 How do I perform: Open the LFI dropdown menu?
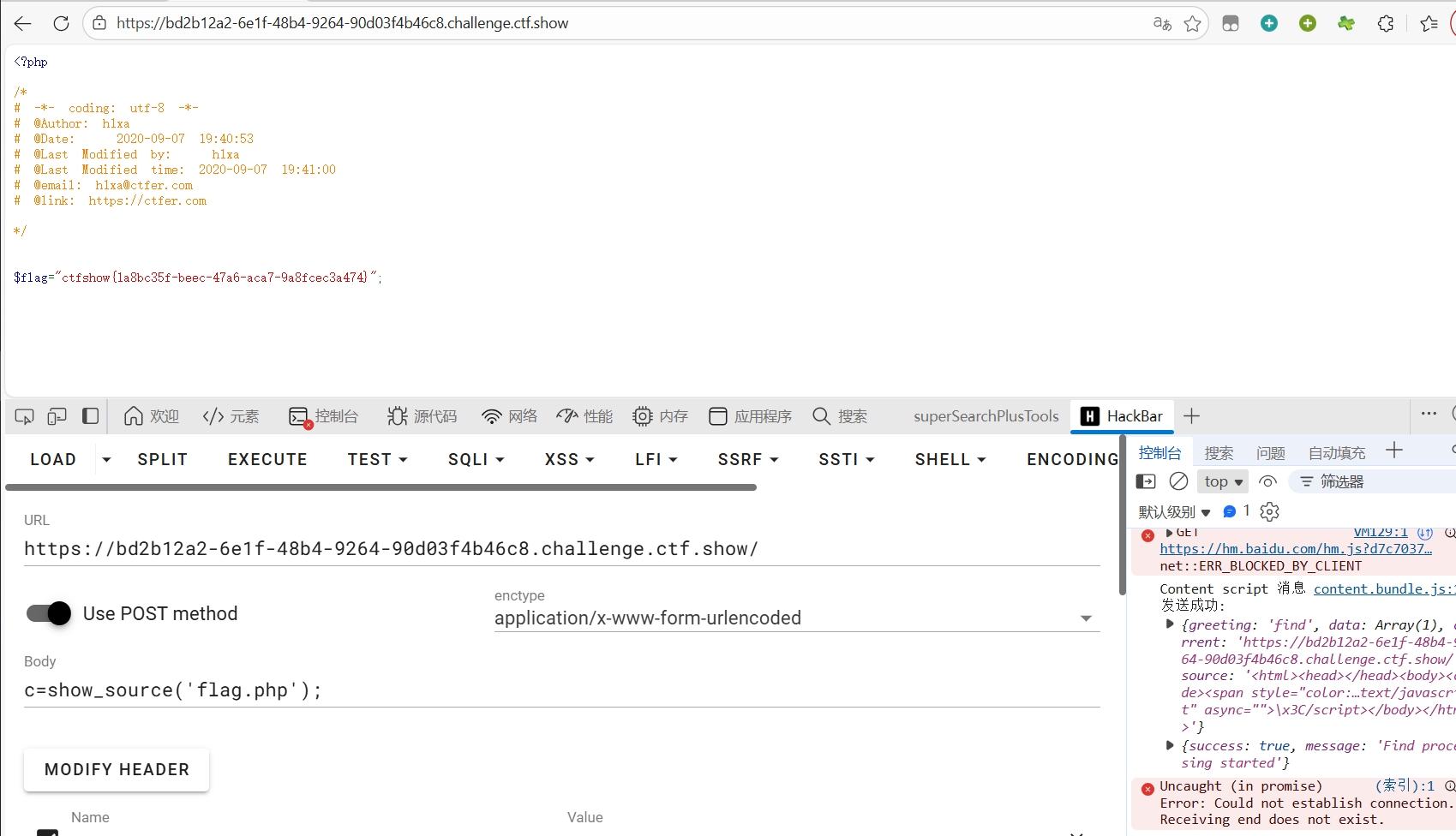[x=656, y=460]
